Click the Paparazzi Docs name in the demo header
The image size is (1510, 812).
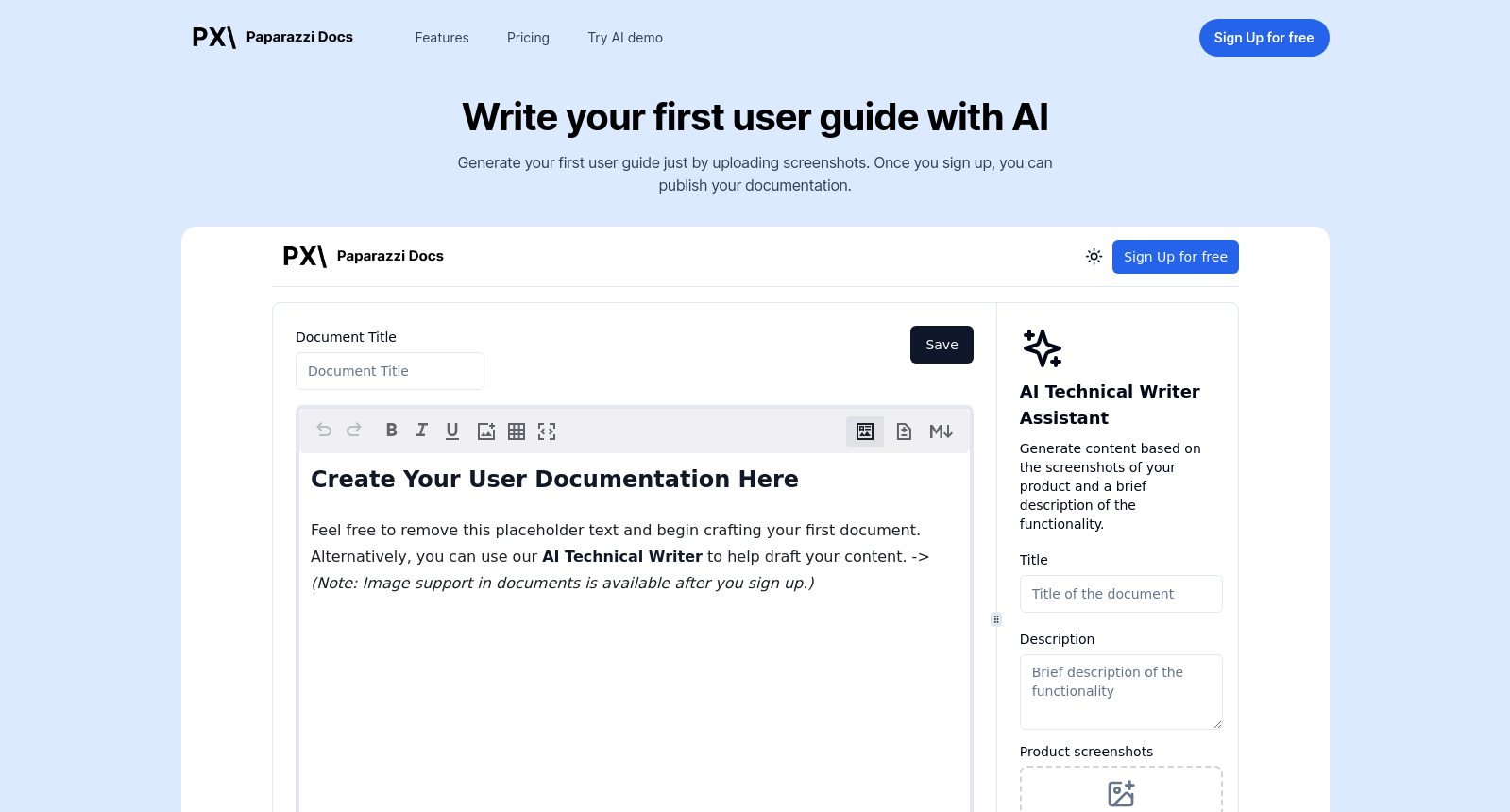[x=390, y=256]
